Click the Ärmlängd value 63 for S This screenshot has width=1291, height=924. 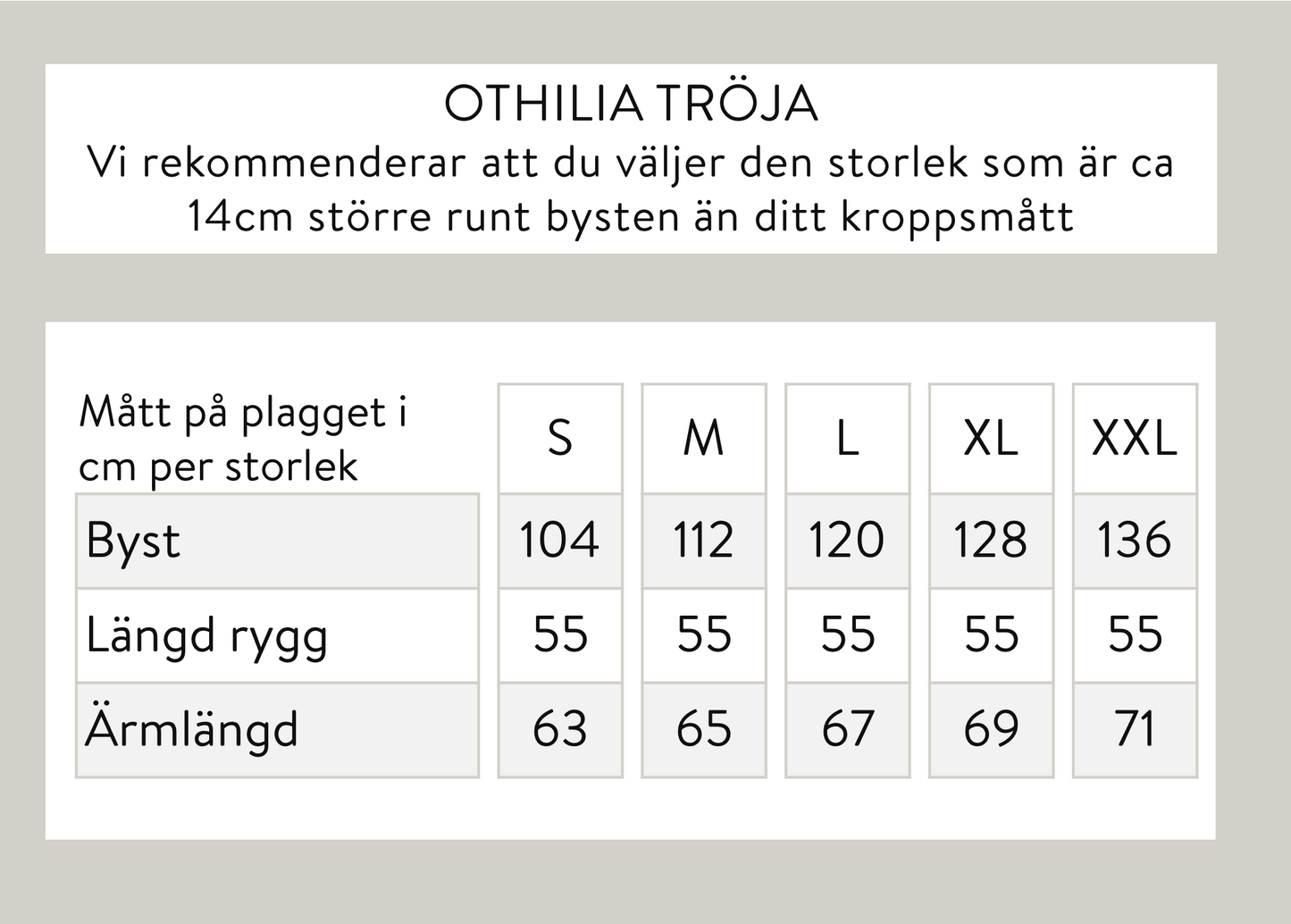coord(560,729)
